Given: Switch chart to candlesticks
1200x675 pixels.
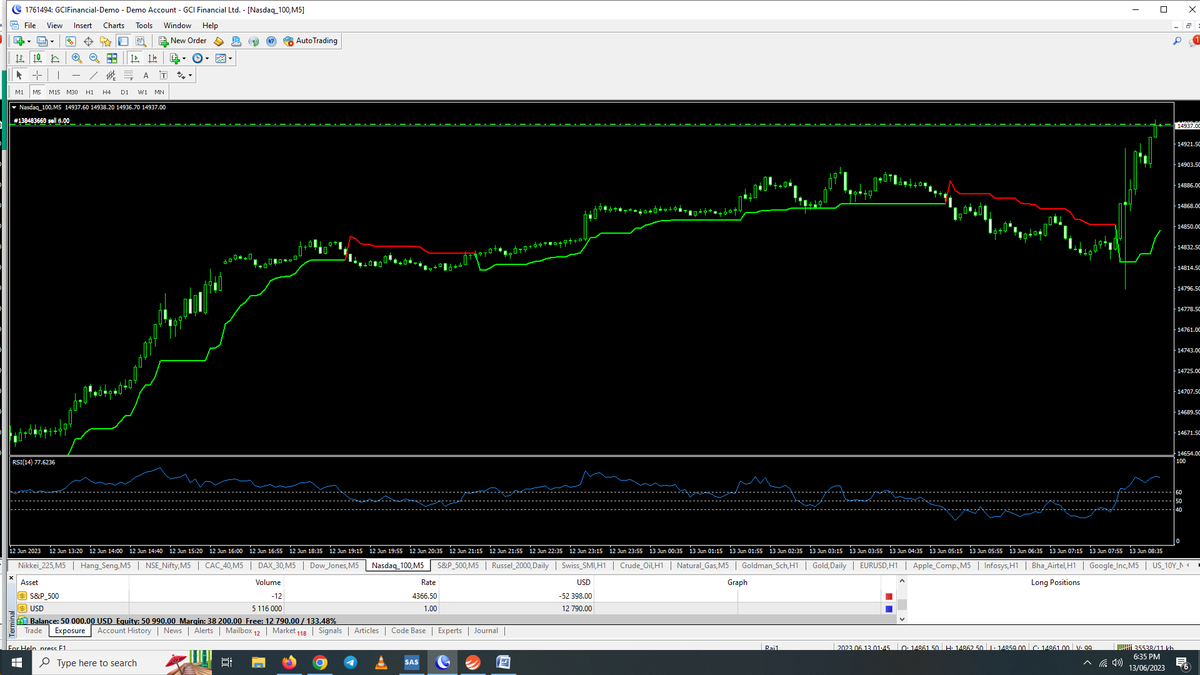Looking at the screenshot, I should coord(37,58).
